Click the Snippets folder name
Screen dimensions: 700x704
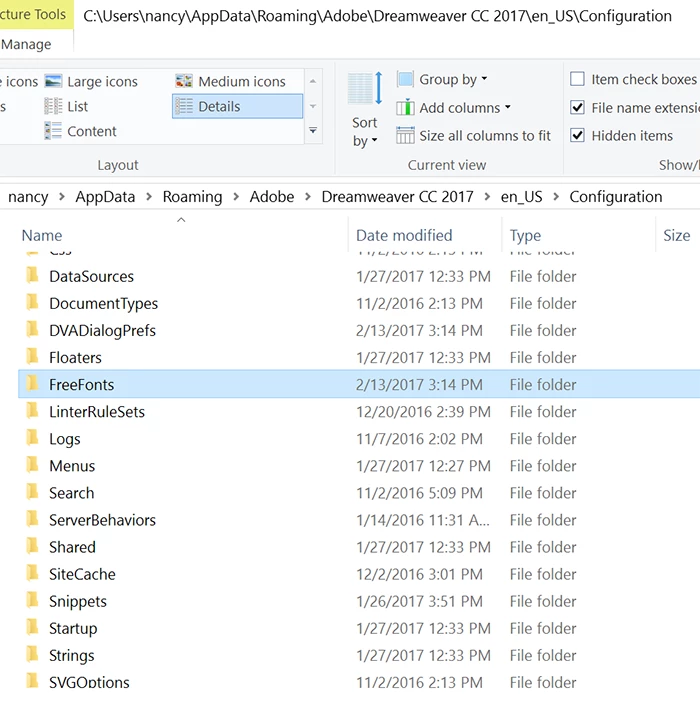(x=78, y=602)
